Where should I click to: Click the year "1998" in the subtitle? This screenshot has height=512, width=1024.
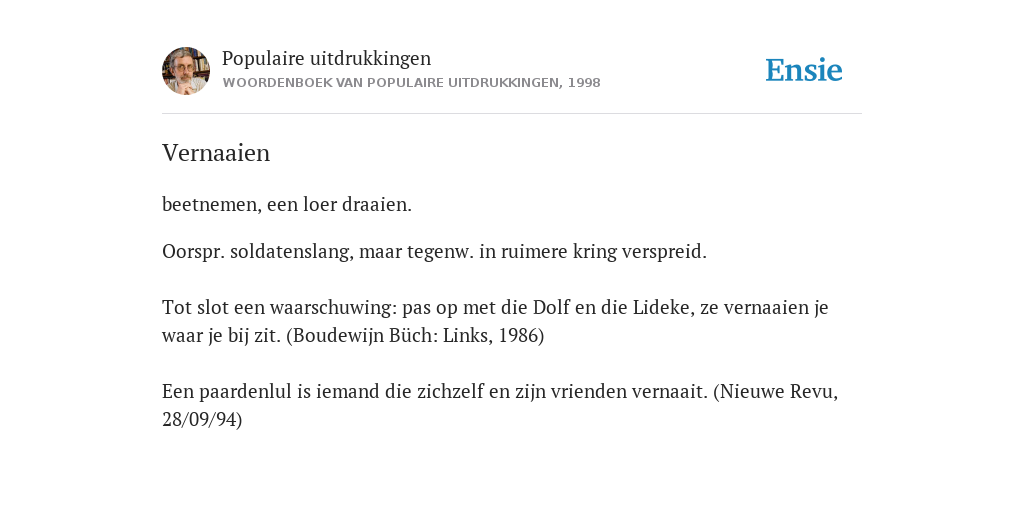click(584, 83)
